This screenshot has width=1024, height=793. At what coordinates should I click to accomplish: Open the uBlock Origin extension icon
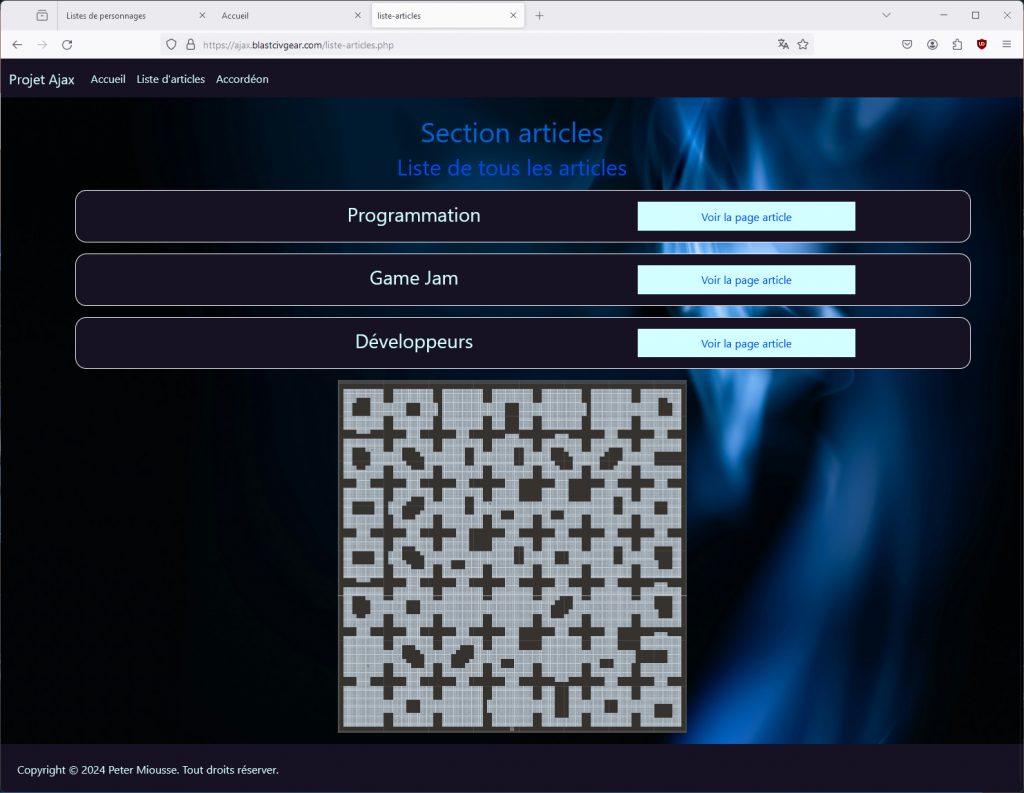(982, 44)
